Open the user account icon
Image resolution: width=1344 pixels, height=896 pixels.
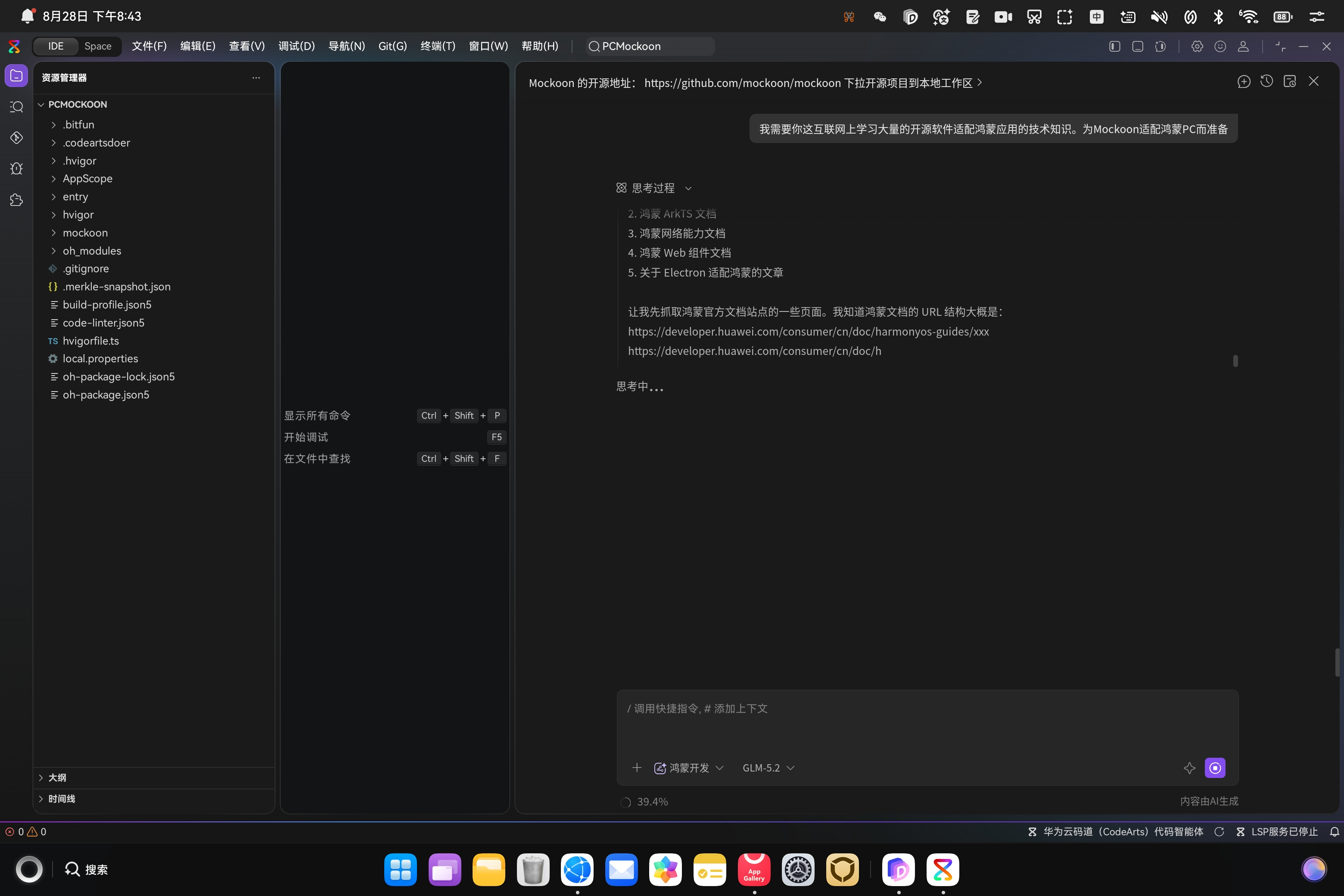(1243, 46)
